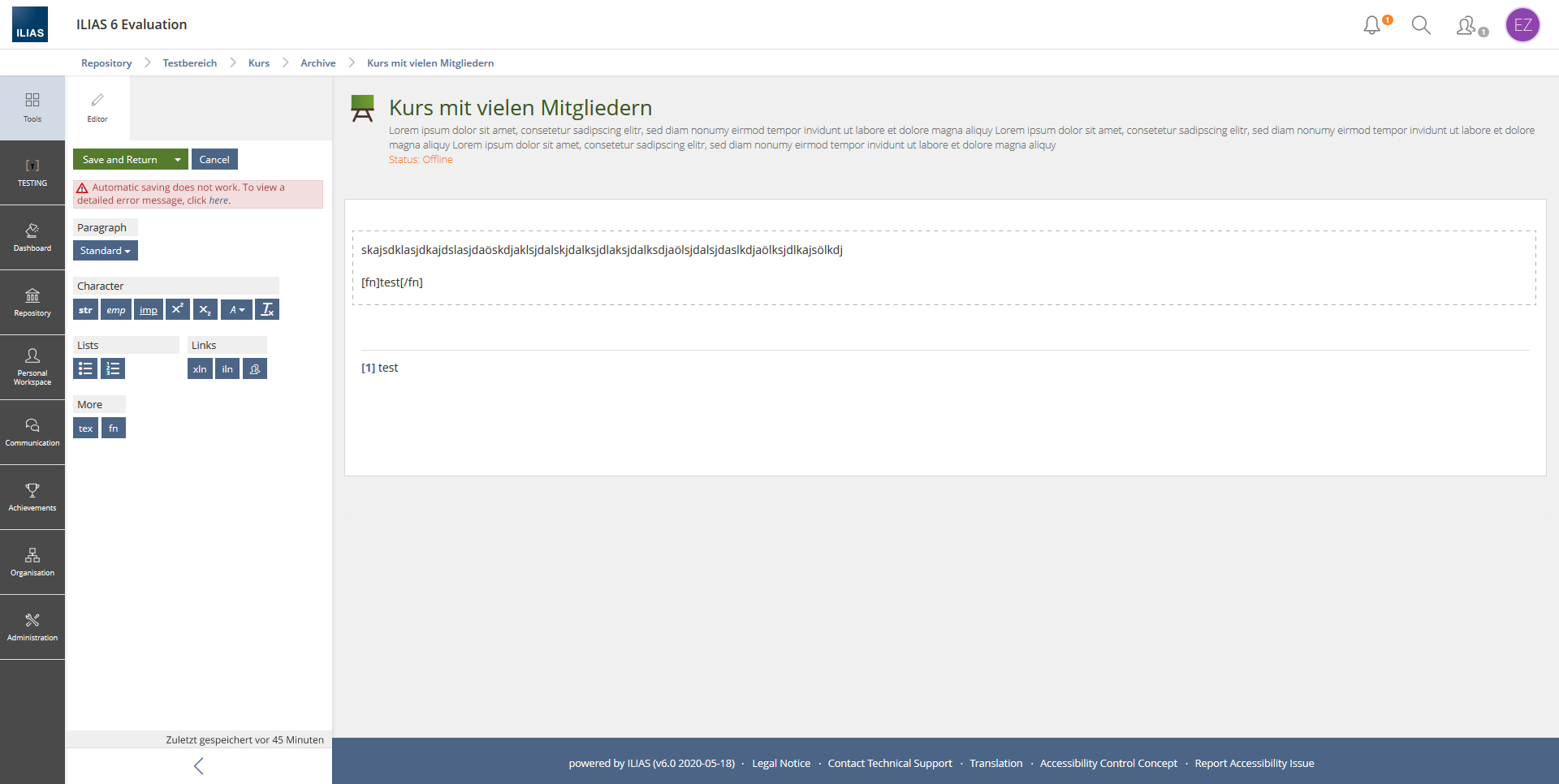Collapse the sidebar with the back chevron
The width and height of the screenshot is (1559, 784).
[x=199, y=765]
